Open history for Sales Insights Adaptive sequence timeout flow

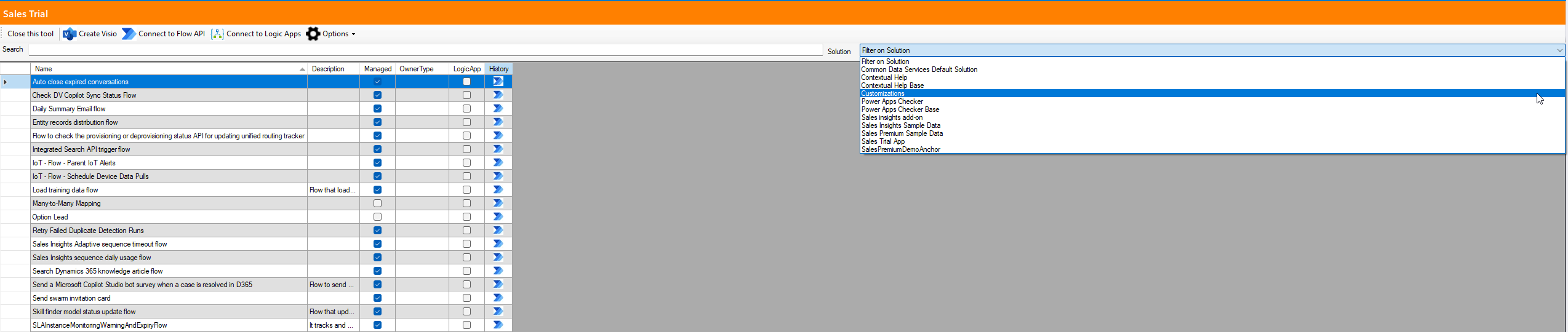498,244
